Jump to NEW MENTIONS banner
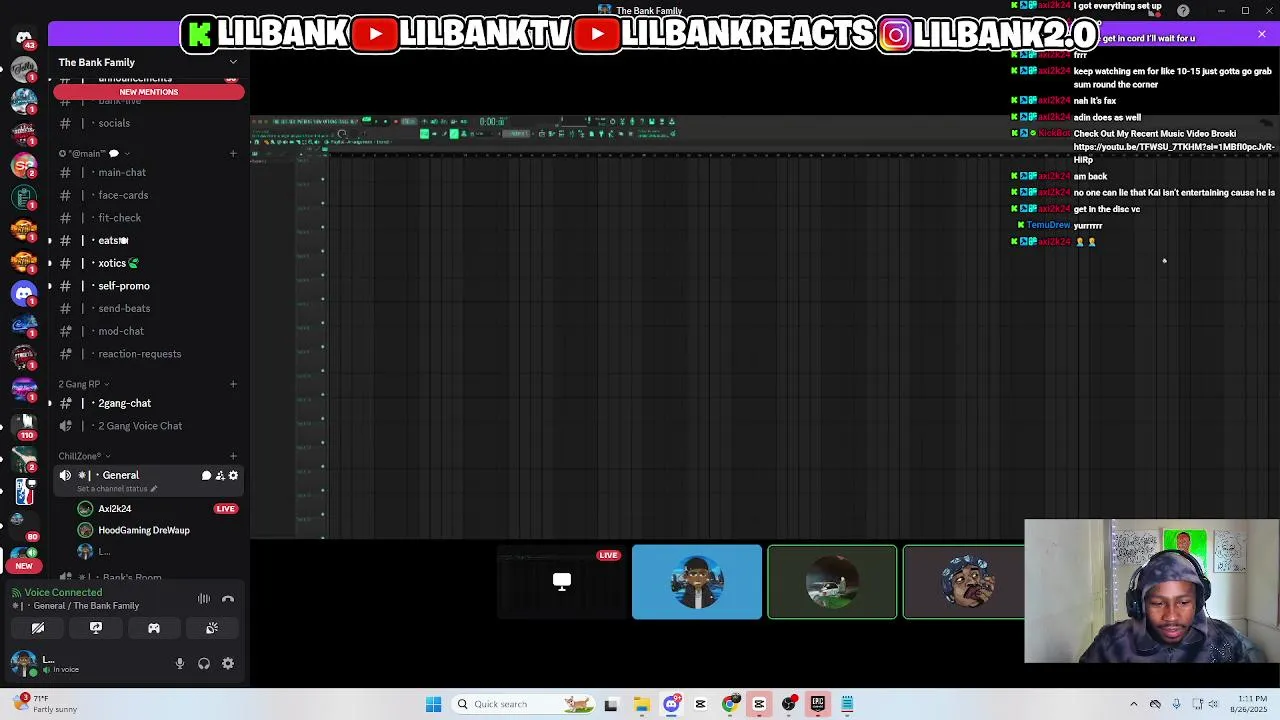The image size is (1280, 720). tap(148, 92)
